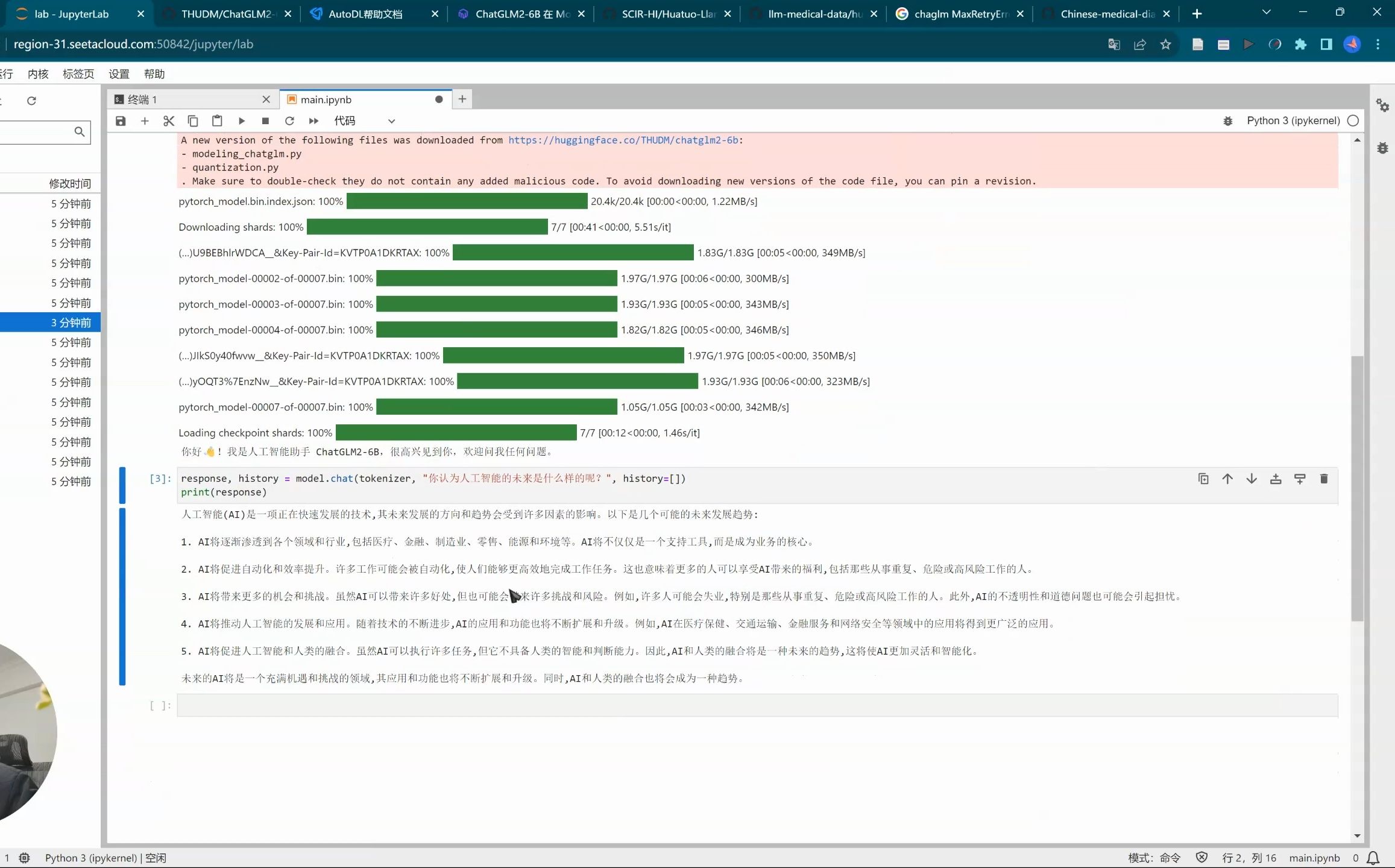Open the Python 3 (ipykernel) kernel selector
This screenshot has width=1395, height=868.
click(x=1293, y=121)
